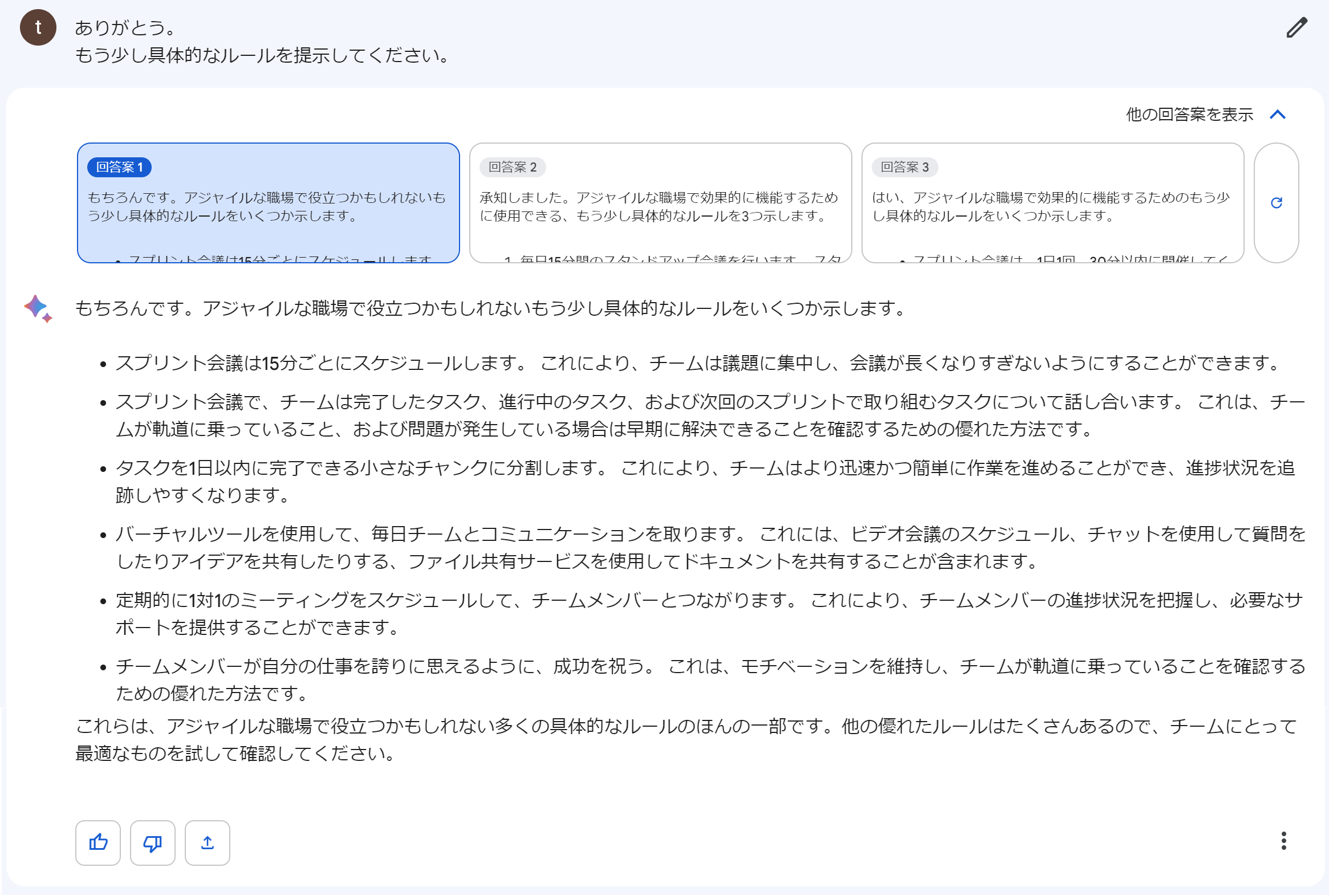Viewport: 1329px width, 896px height.
Task: Click the bullet starting スプリント会議で、チームは完了したタスク
Action: (x=710, y=416)
